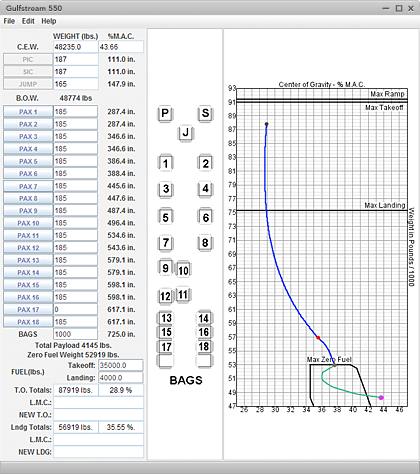Toggle second-in-command seat S in layout
The height and width of the screenshot is (474, 420).
point(205,113)
